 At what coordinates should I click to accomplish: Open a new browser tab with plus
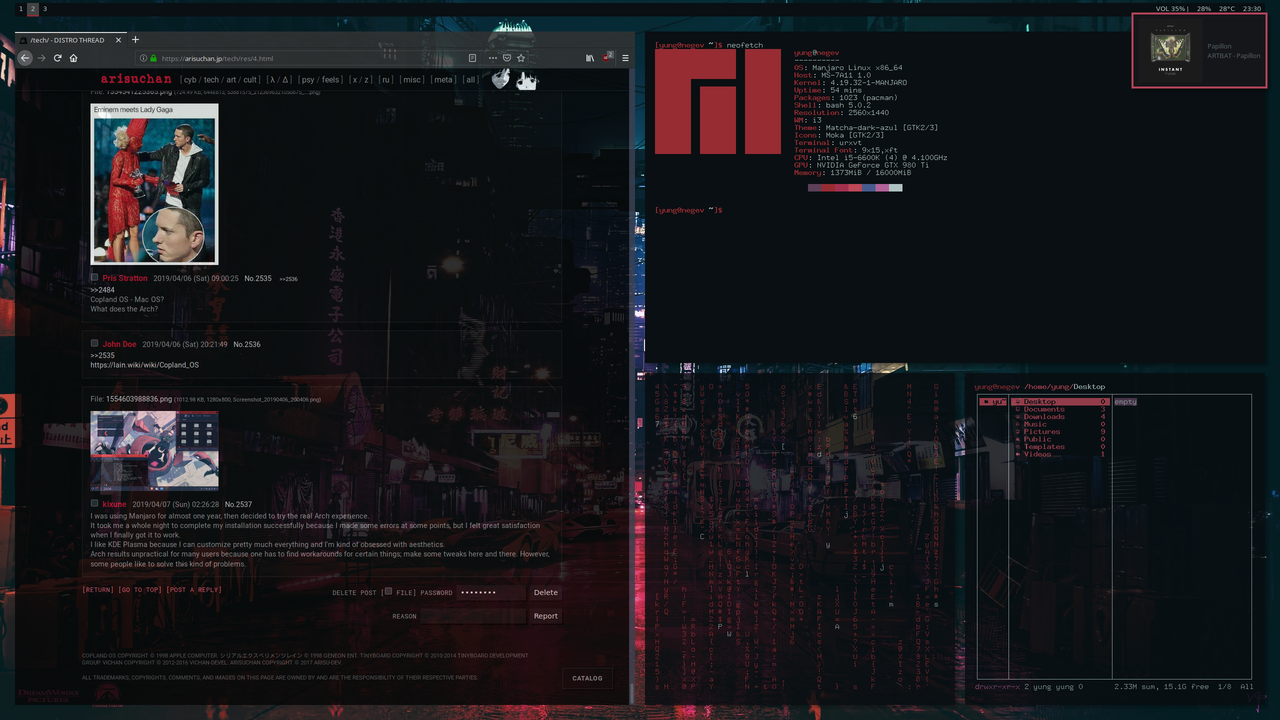[x=136, y=40]
